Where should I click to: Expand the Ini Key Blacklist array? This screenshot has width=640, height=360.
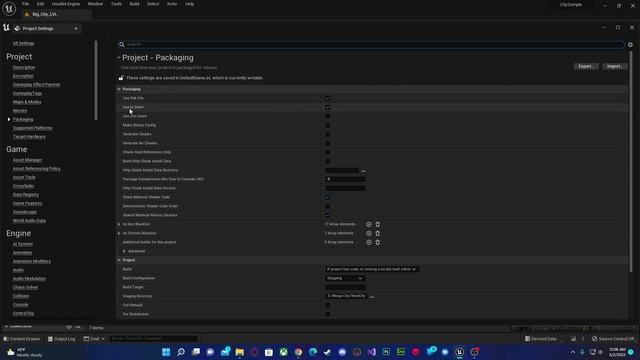[x=119, y=224]
